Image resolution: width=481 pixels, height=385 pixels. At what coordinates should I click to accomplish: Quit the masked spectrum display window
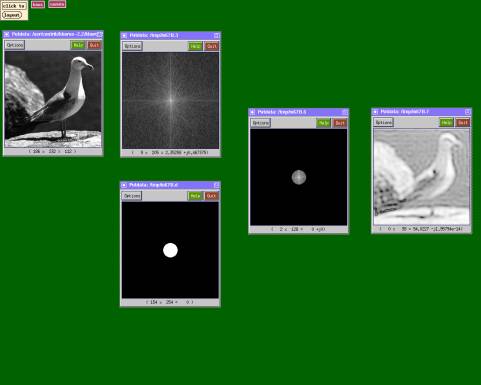tap(340, 123)
